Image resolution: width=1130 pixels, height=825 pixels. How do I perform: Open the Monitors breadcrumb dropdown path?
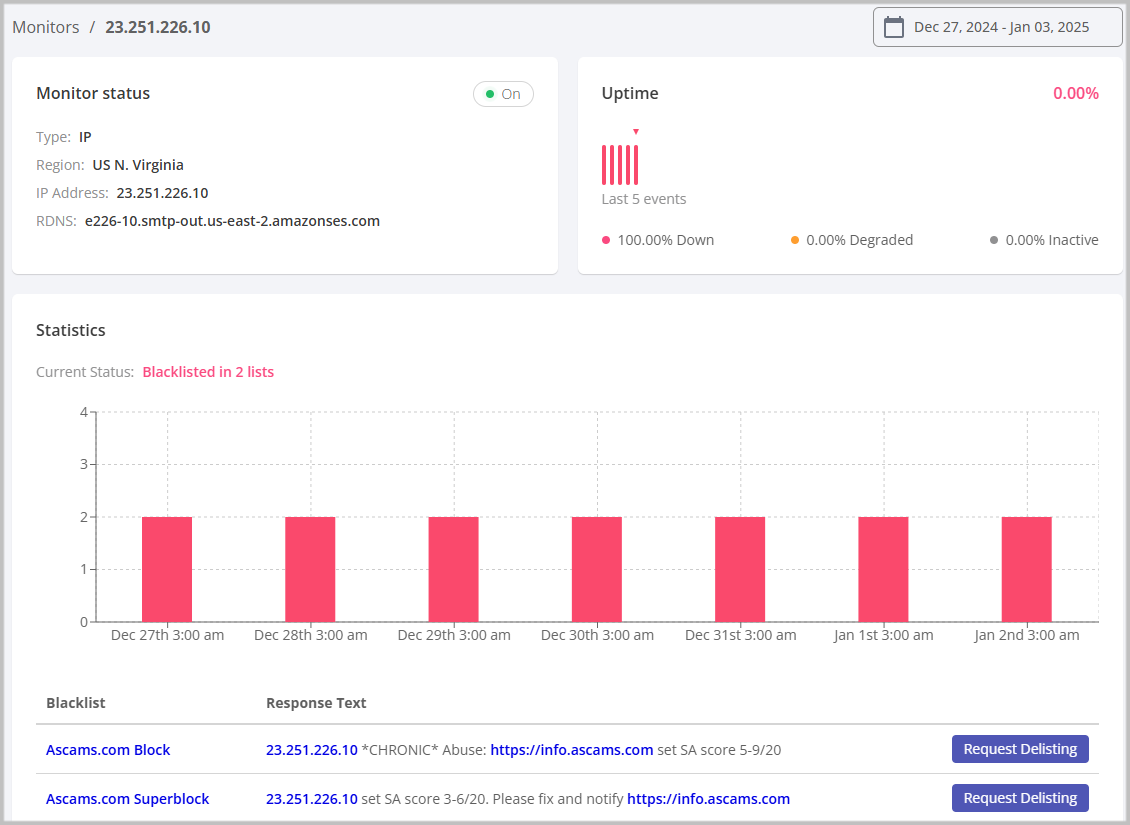pos(45,27)
